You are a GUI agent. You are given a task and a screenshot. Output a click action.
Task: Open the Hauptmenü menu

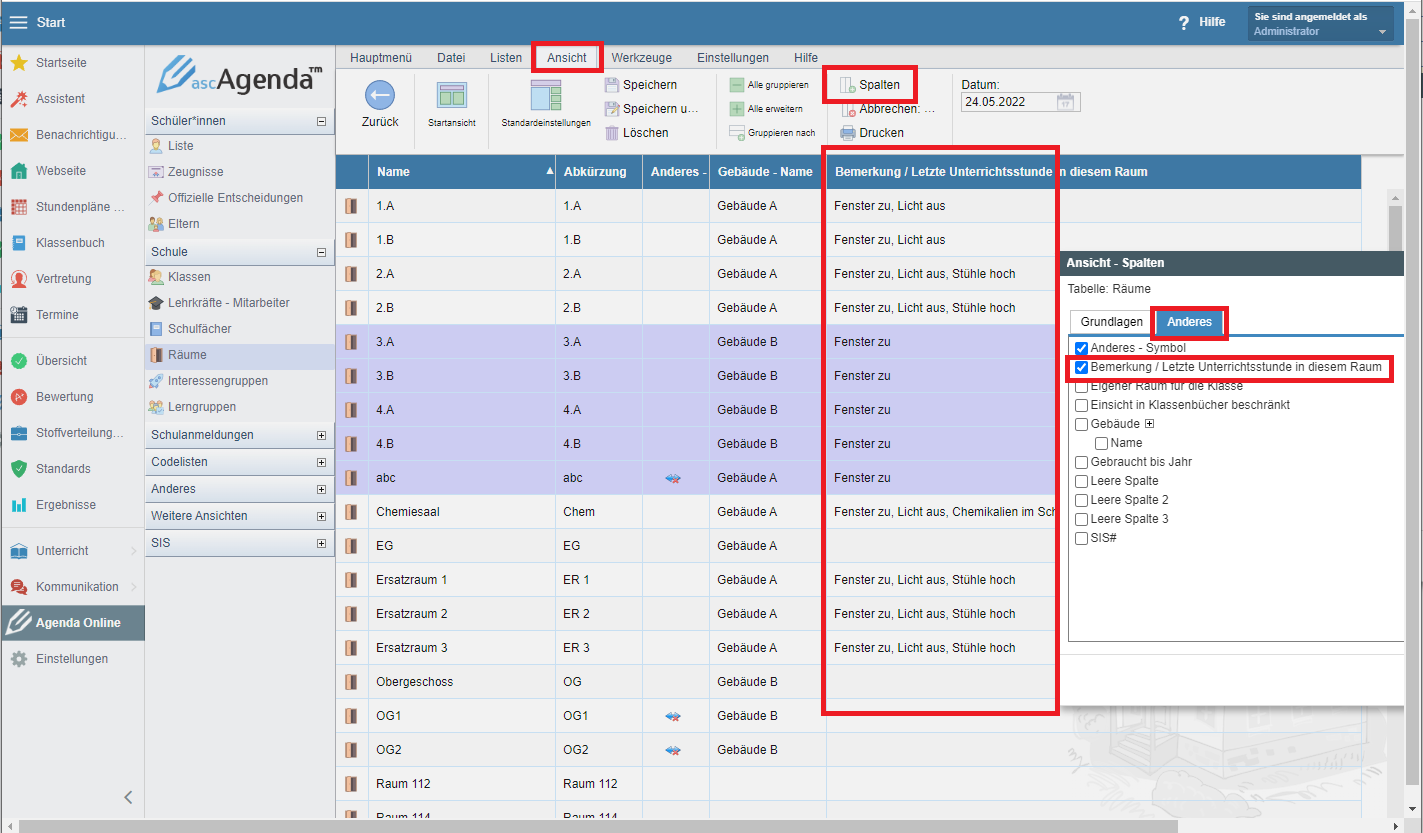(381, 58)
